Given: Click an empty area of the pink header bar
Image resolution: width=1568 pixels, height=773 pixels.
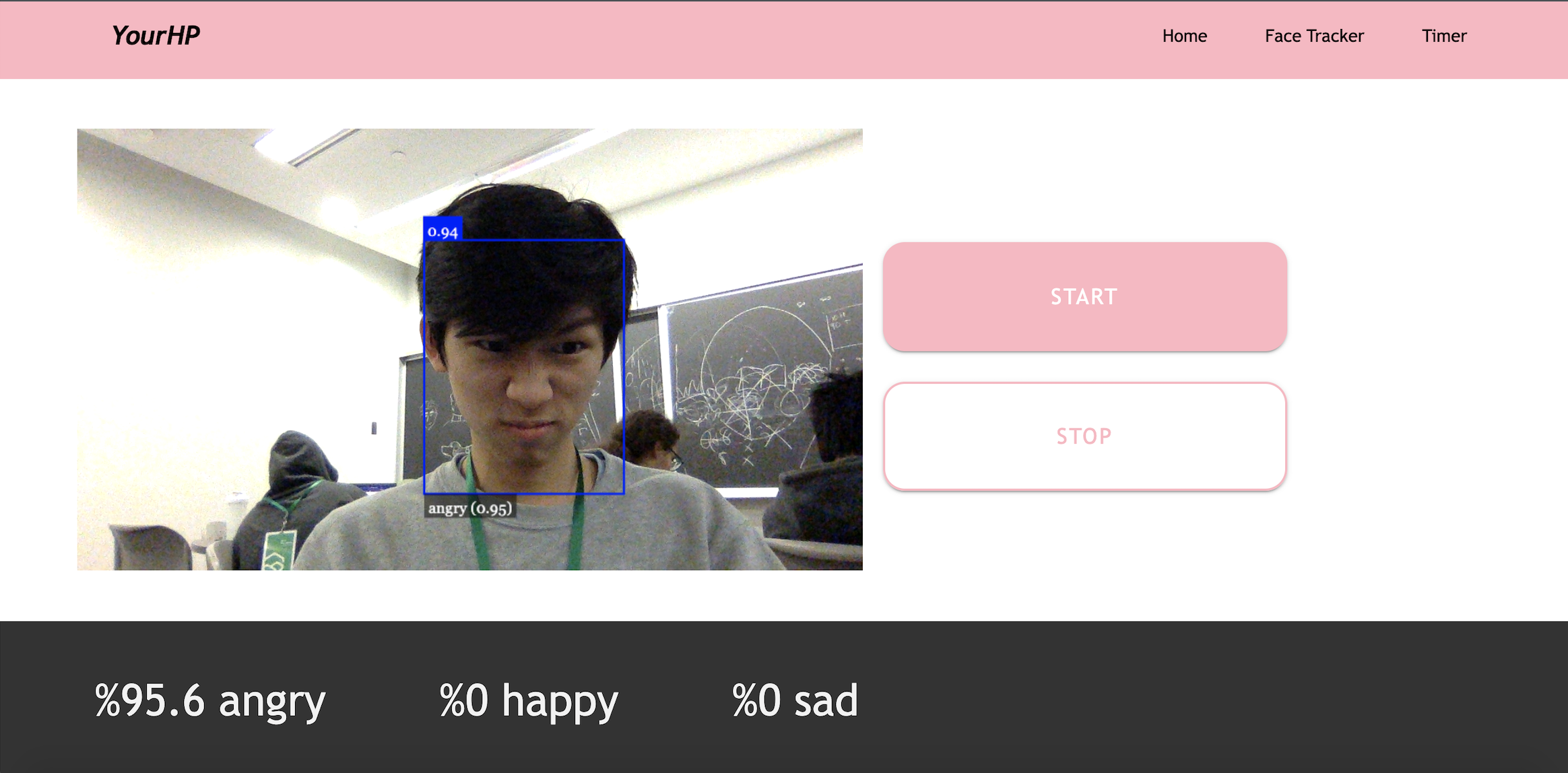Looking at the screenshot, I should tap(674, 39).
